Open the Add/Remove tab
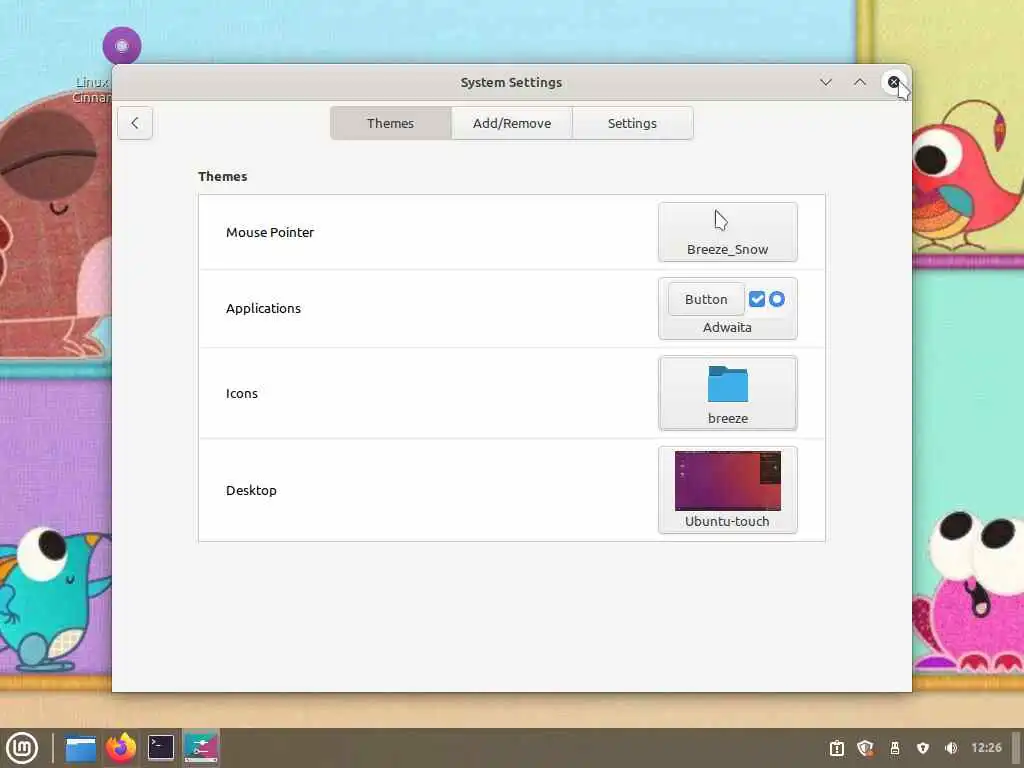The width and height of the screenshot is (1024, 768). [x=512, y=123]
